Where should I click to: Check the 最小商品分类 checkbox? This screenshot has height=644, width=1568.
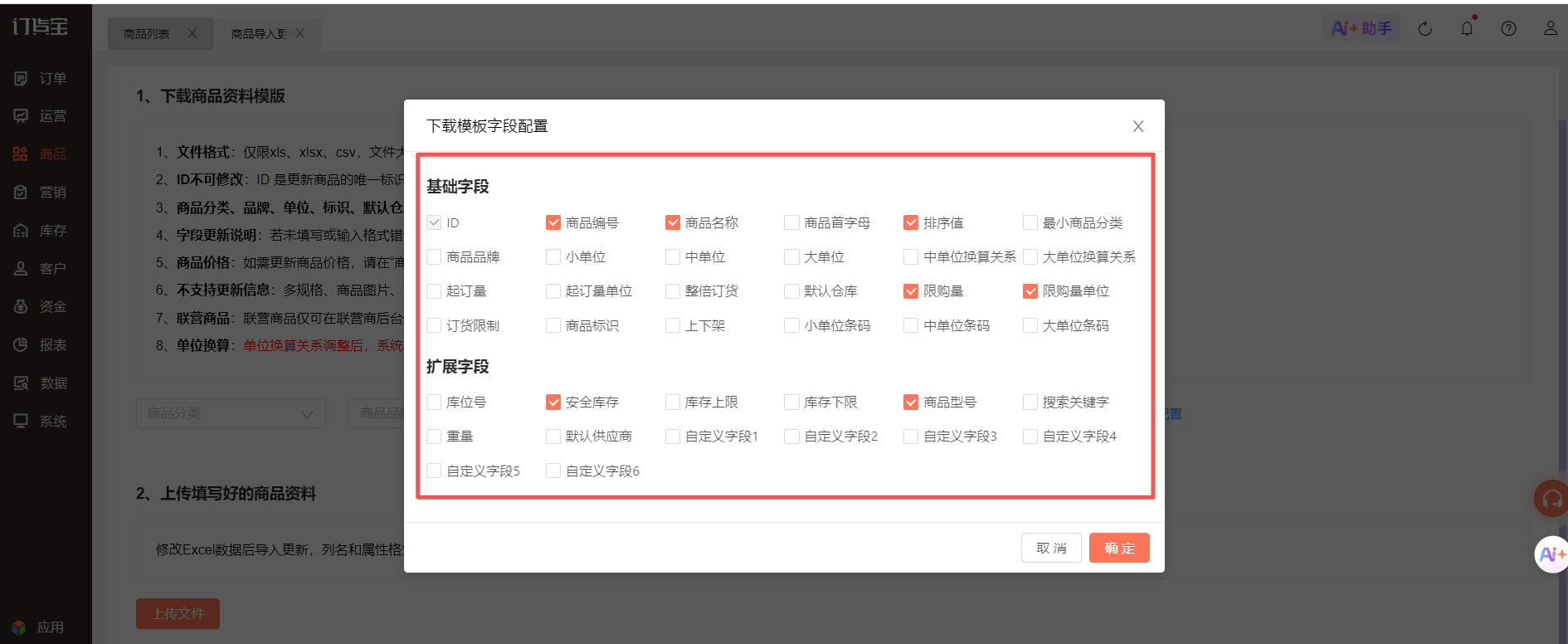point(1030,222)
